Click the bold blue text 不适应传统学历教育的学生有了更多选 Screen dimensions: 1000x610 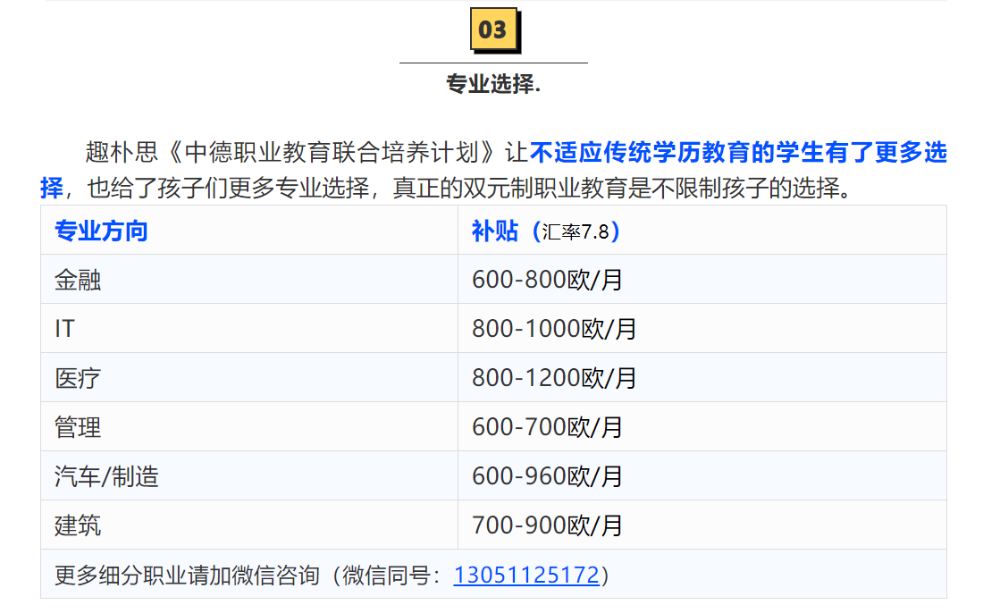pyautogui.click(x=738, y=152)
